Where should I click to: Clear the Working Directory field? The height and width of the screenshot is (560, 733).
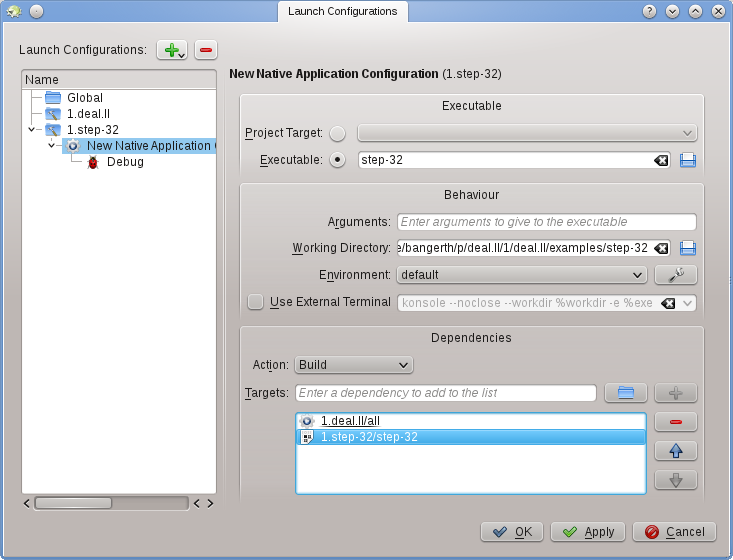[661, 248]
